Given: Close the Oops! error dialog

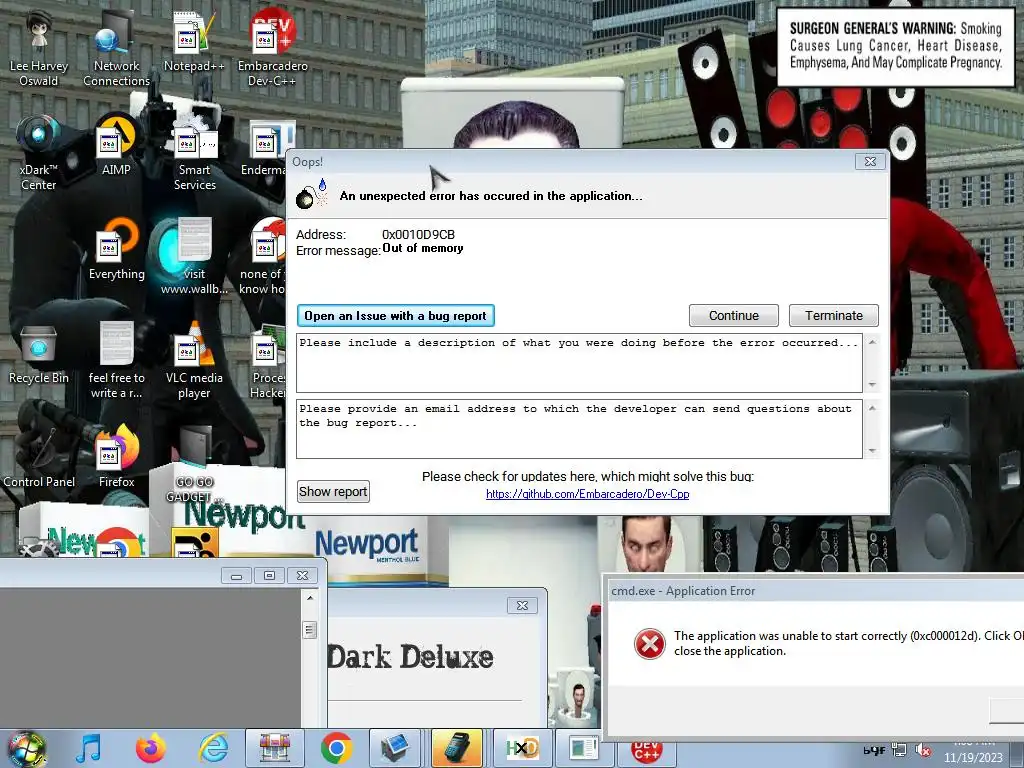Looking at the screenshot, I should tap(871, 161).
